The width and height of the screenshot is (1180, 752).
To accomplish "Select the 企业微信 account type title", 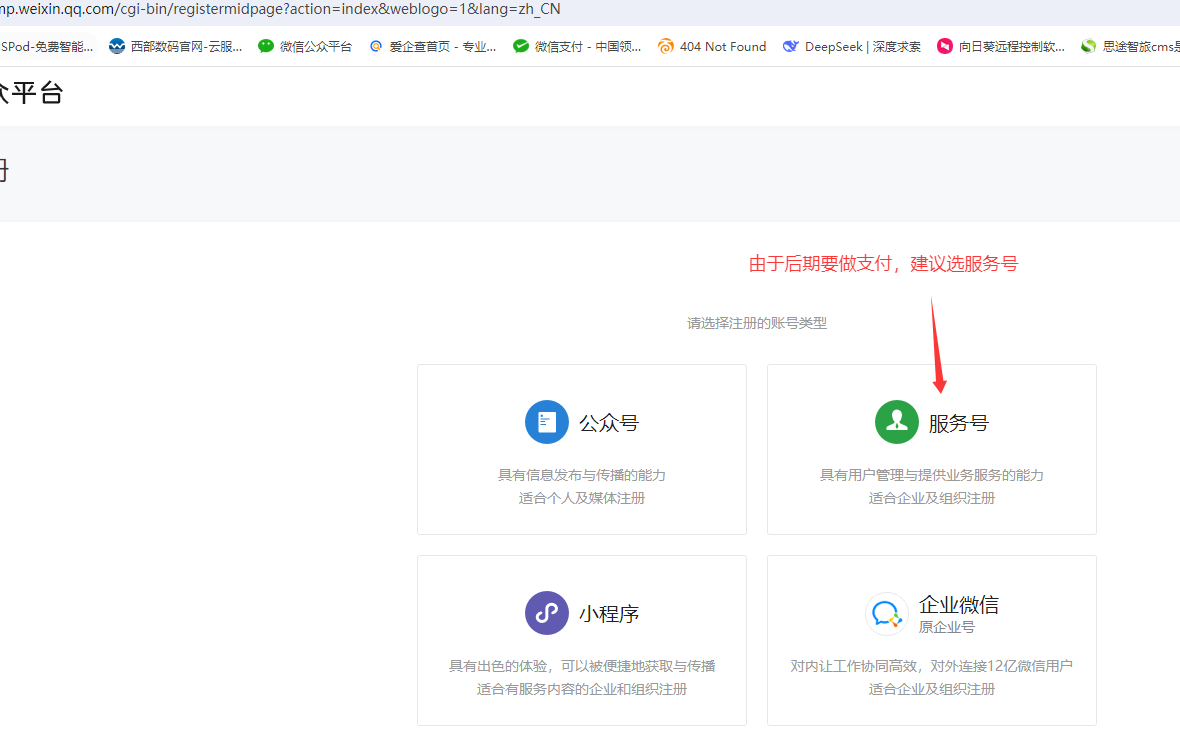I will pyautogui.click(x=958, y=605).
